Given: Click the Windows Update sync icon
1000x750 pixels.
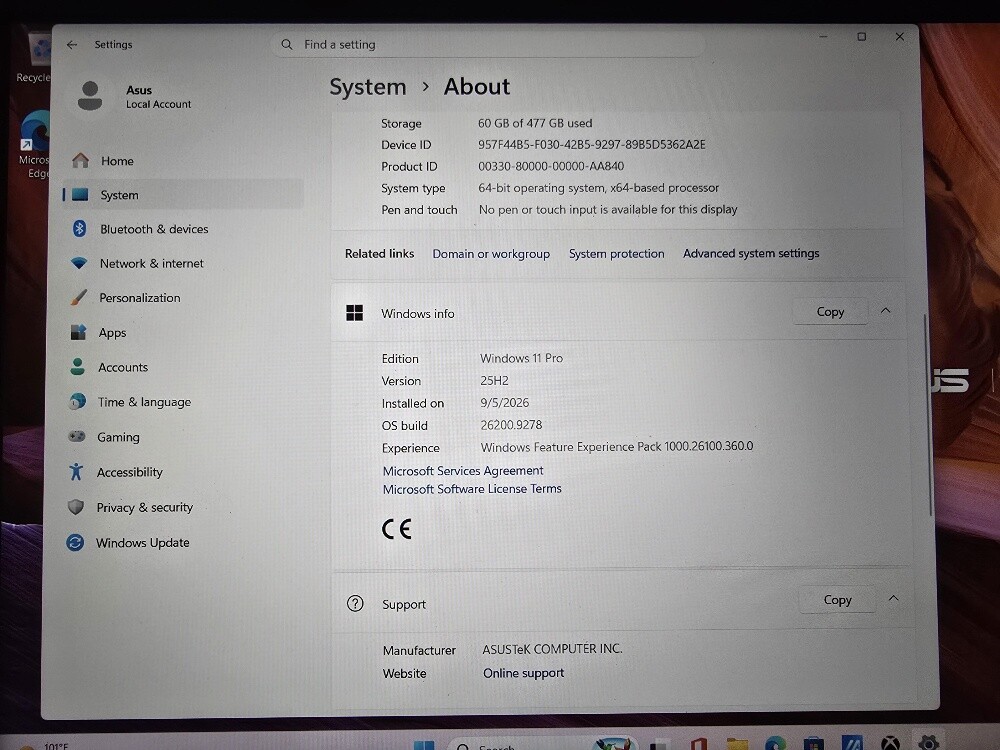Looking at the screenshot, I should (x=75, y=543).
